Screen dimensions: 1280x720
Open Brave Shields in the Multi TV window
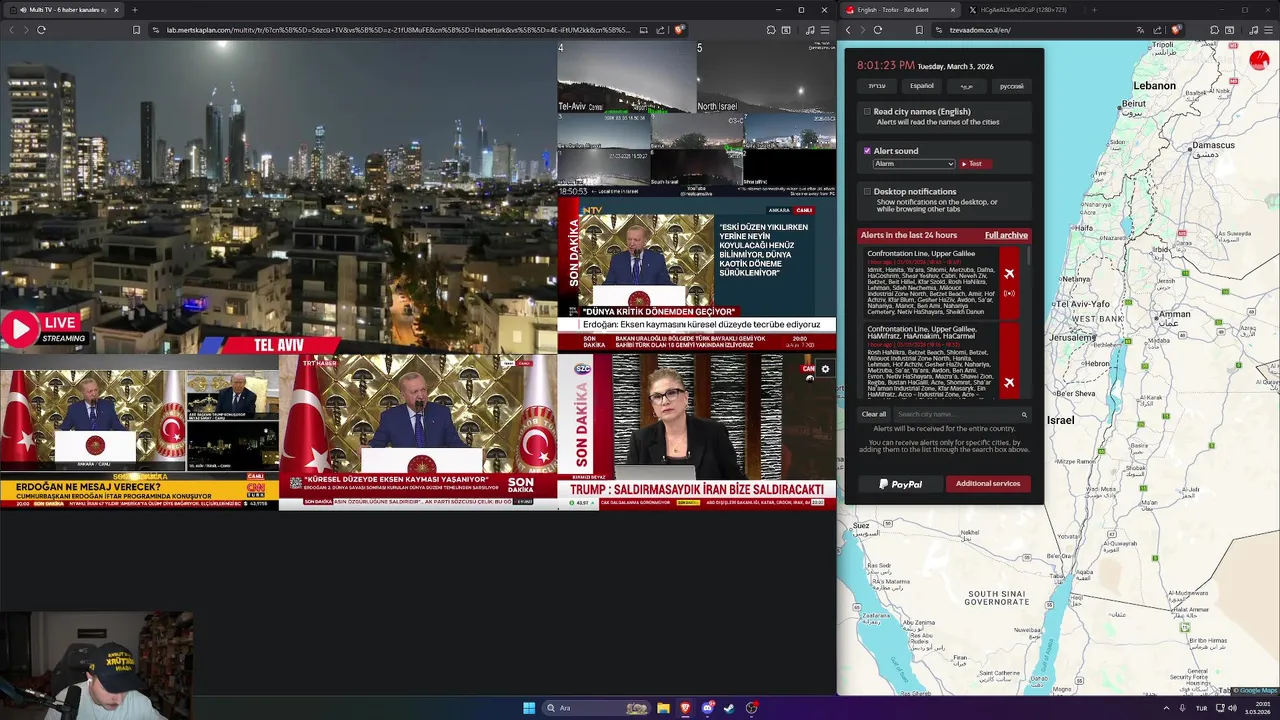click(679, 30)
